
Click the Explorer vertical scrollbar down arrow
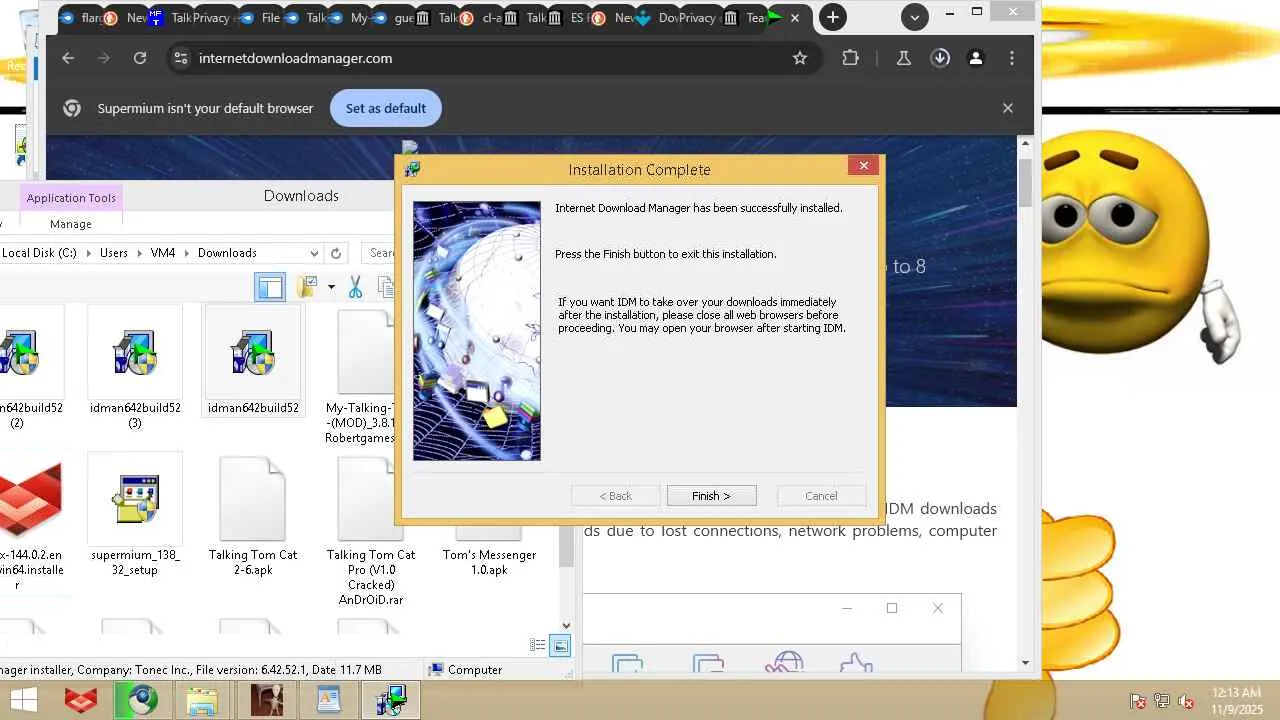tap(567, 626)
